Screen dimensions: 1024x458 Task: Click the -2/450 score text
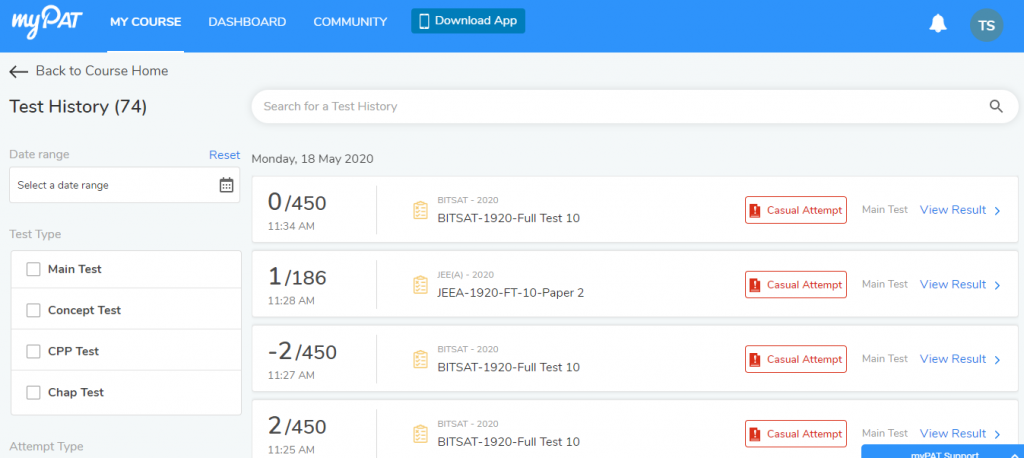click(302, 352)
